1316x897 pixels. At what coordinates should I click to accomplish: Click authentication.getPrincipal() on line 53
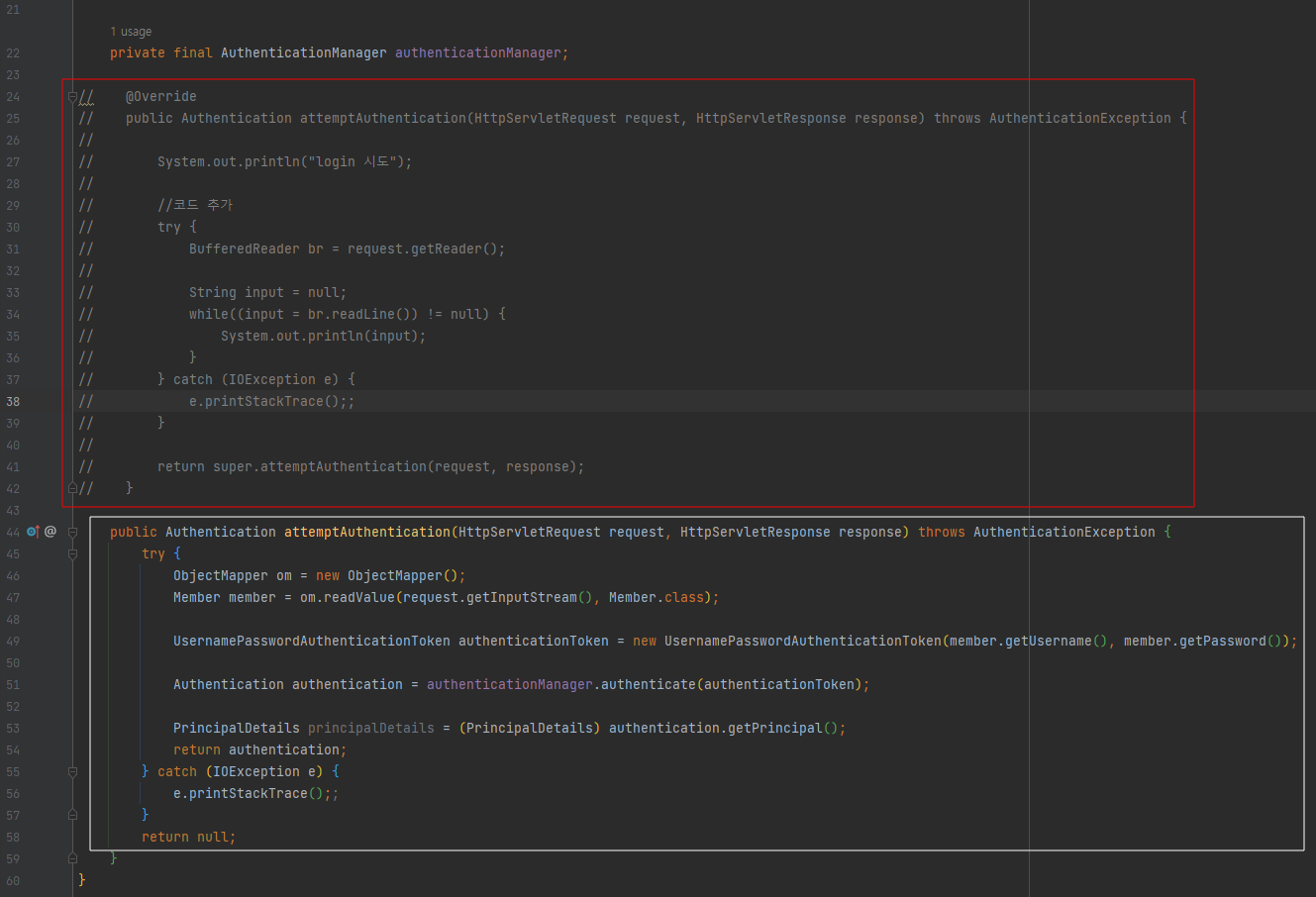click(724, 728)
